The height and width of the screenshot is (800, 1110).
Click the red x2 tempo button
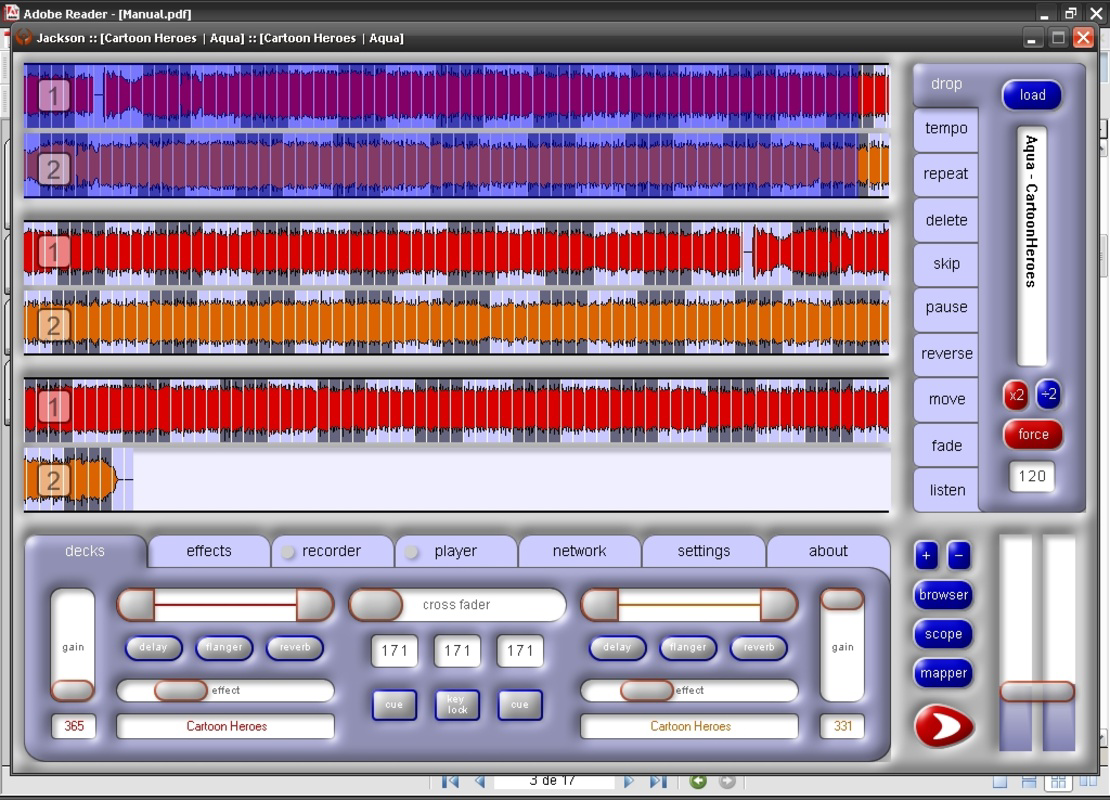click(1016, 395)
